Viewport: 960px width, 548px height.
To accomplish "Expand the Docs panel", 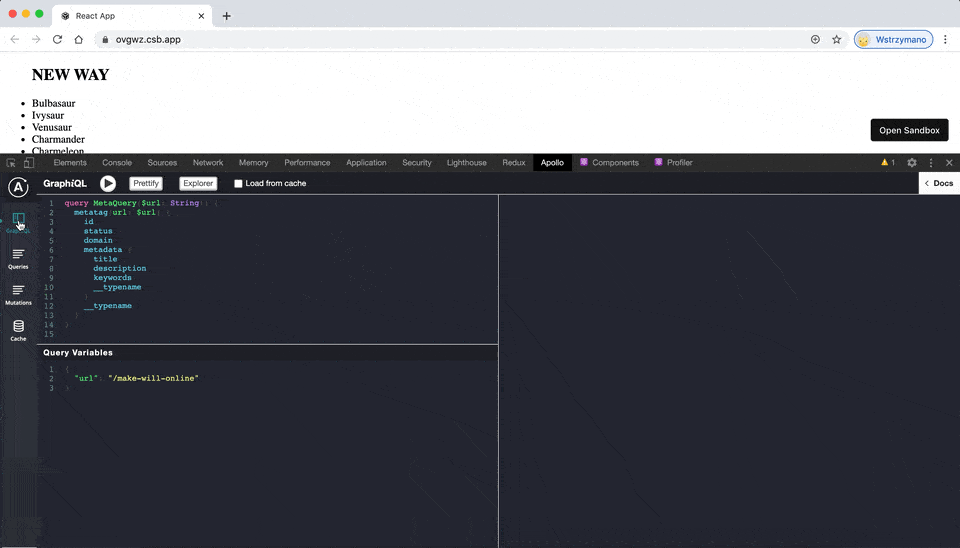I will pyautogui.click(x=939, y=183).
